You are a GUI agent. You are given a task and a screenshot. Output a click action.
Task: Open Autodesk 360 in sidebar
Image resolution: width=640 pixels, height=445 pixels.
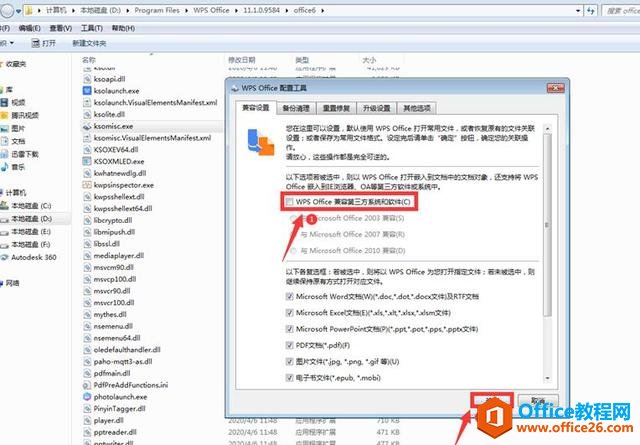[33, 257]
